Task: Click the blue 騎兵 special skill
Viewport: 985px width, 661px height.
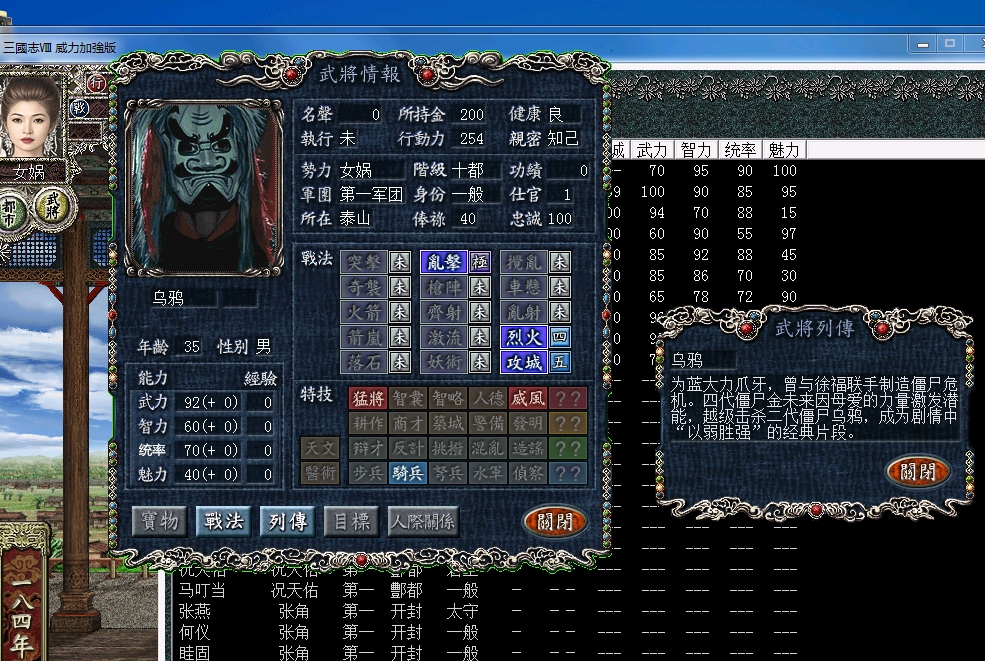Action: (408, 473)
